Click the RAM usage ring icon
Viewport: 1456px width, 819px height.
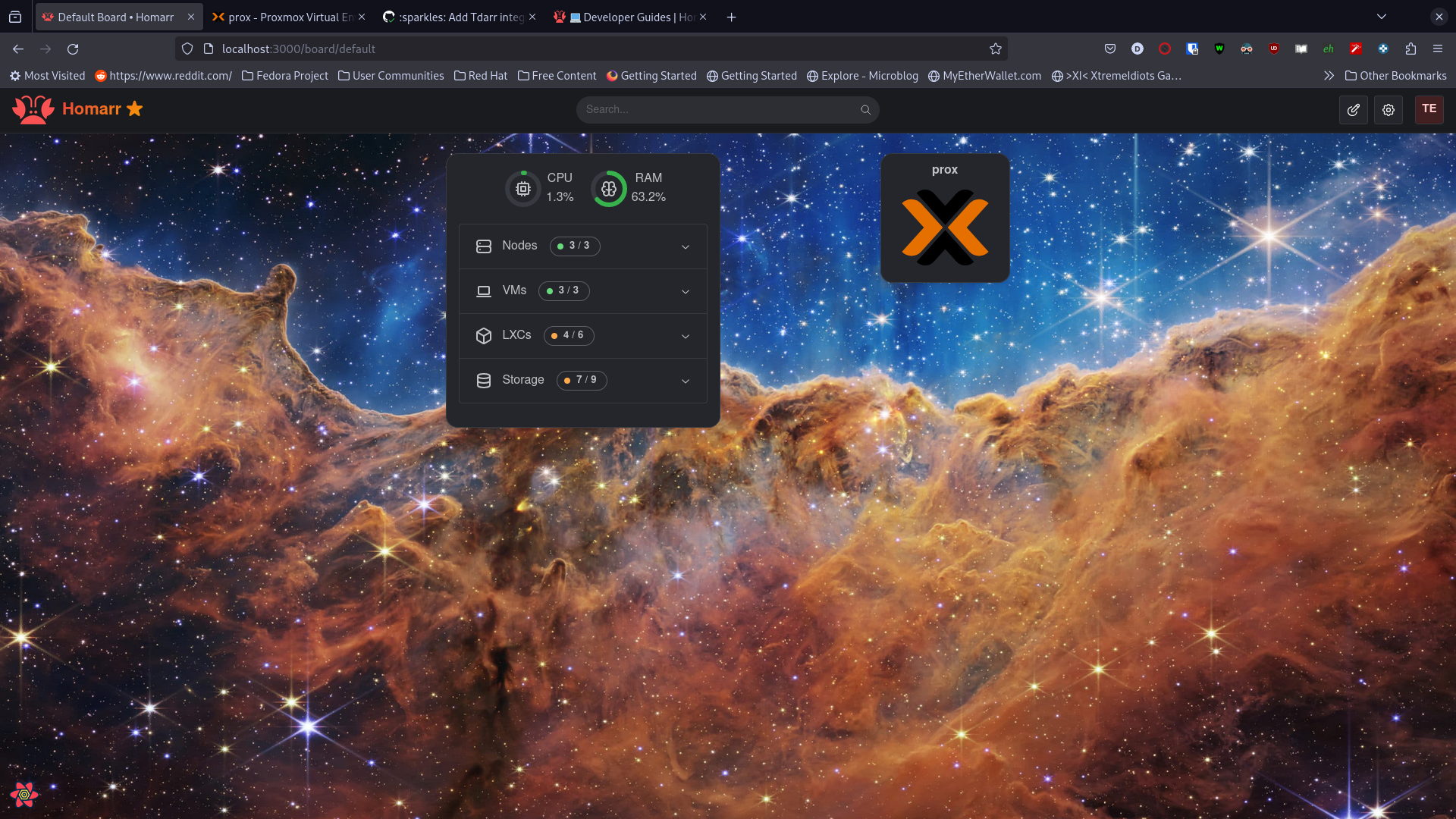pyautogui.click(x=609, y=188)
